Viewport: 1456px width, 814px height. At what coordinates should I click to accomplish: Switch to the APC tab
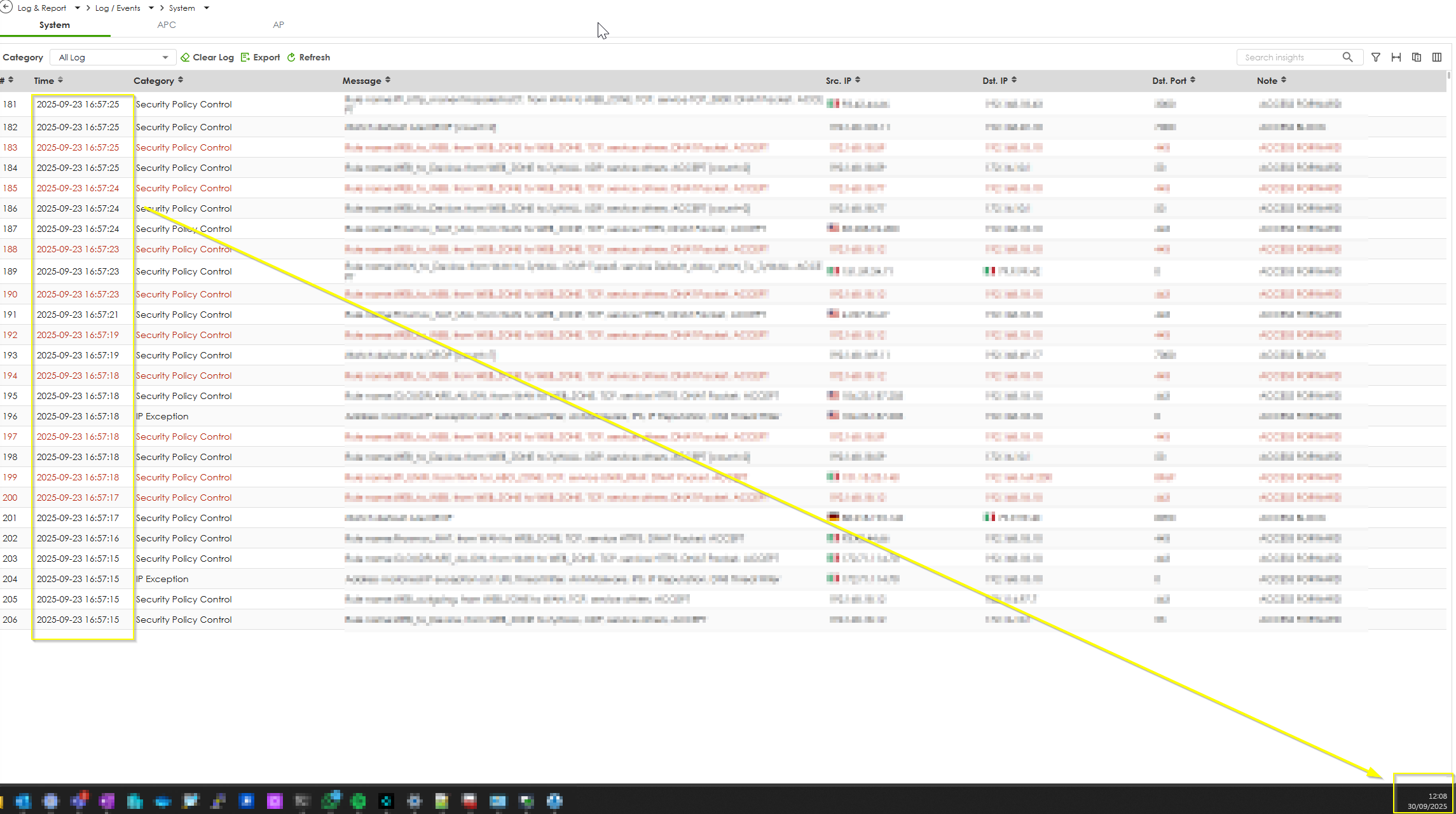click(x=167, y=25)
